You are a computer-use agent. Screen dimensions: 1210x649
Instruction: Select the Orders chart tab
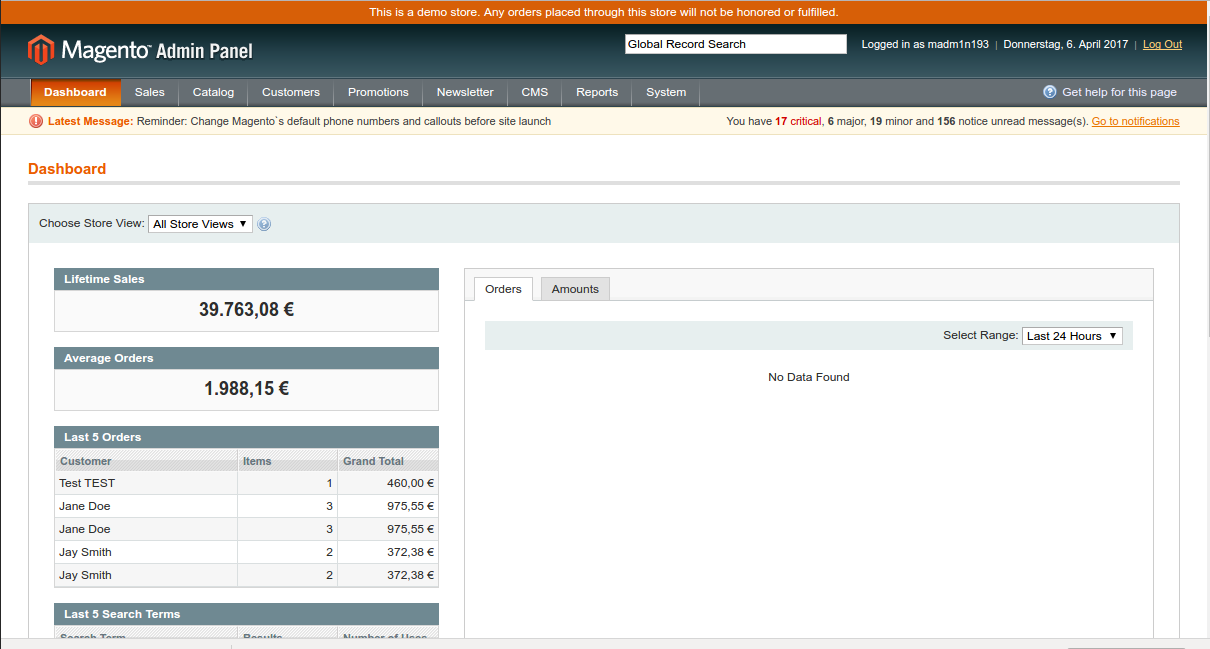pos(503,289)
